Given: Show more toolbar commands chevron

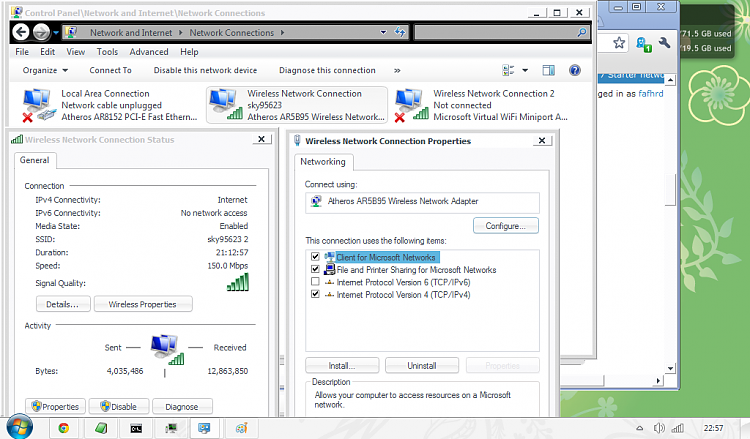Looking at the screenshot, I should (x=397, y=71).
